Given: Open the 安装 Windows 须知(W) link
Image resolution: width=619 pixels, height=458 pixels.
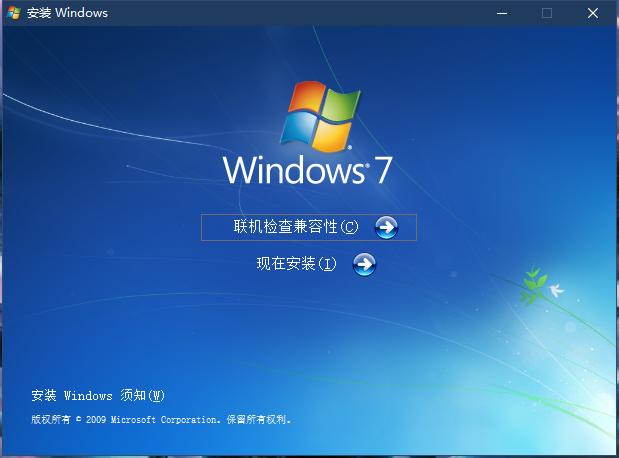Looking at the screenshot, I should coord(98,395).
